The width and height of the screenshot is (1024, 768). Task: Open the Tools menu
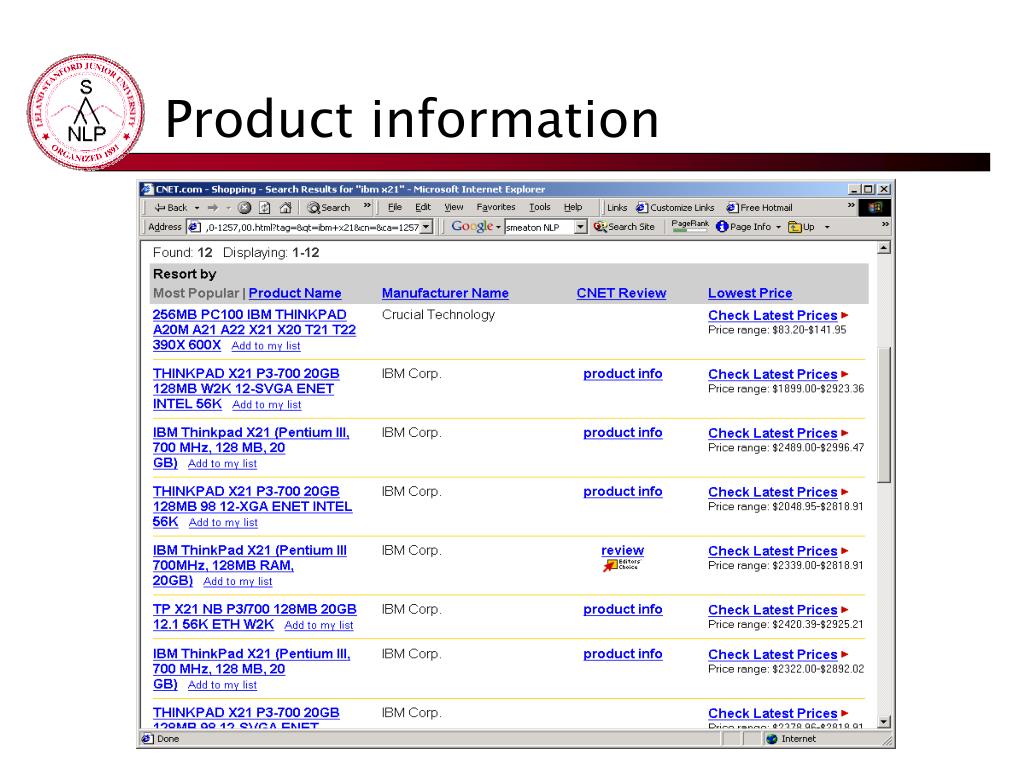[539, 207]
